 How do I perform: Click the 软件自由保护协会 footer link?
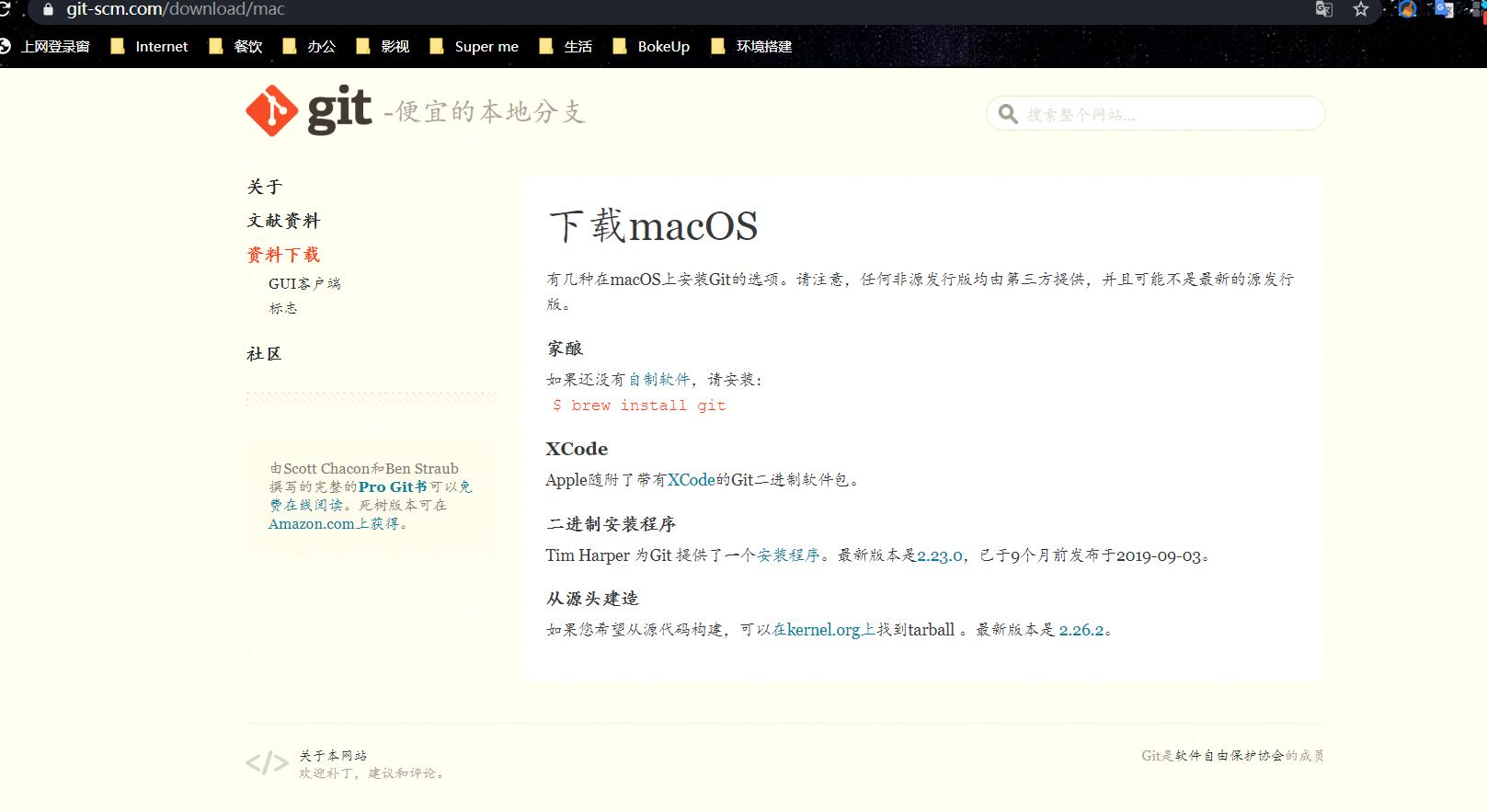tap(1230, 755)
